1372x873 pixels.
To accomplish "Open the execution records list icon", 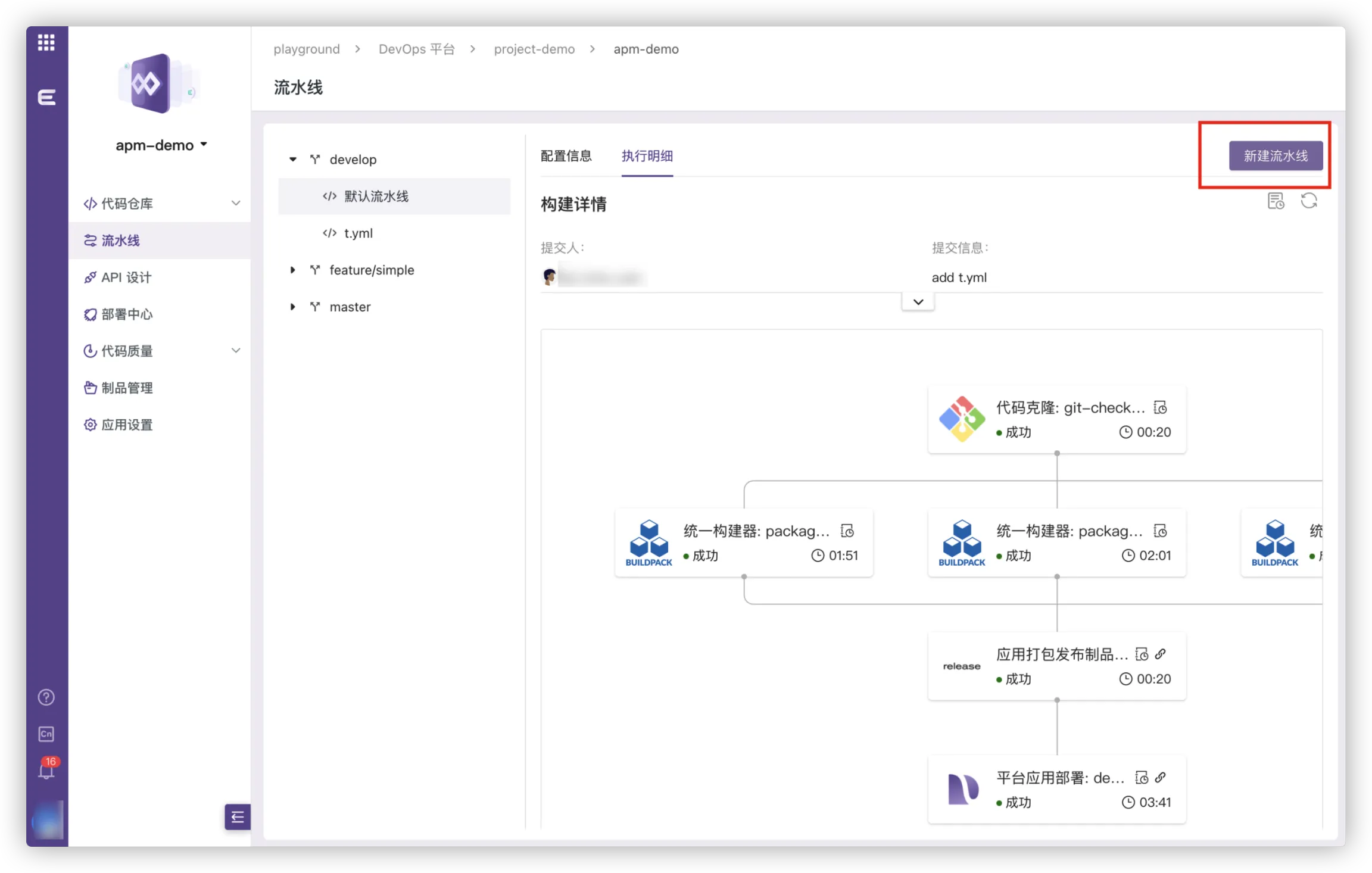I will pyautogui.click(x=1276, y=201).
